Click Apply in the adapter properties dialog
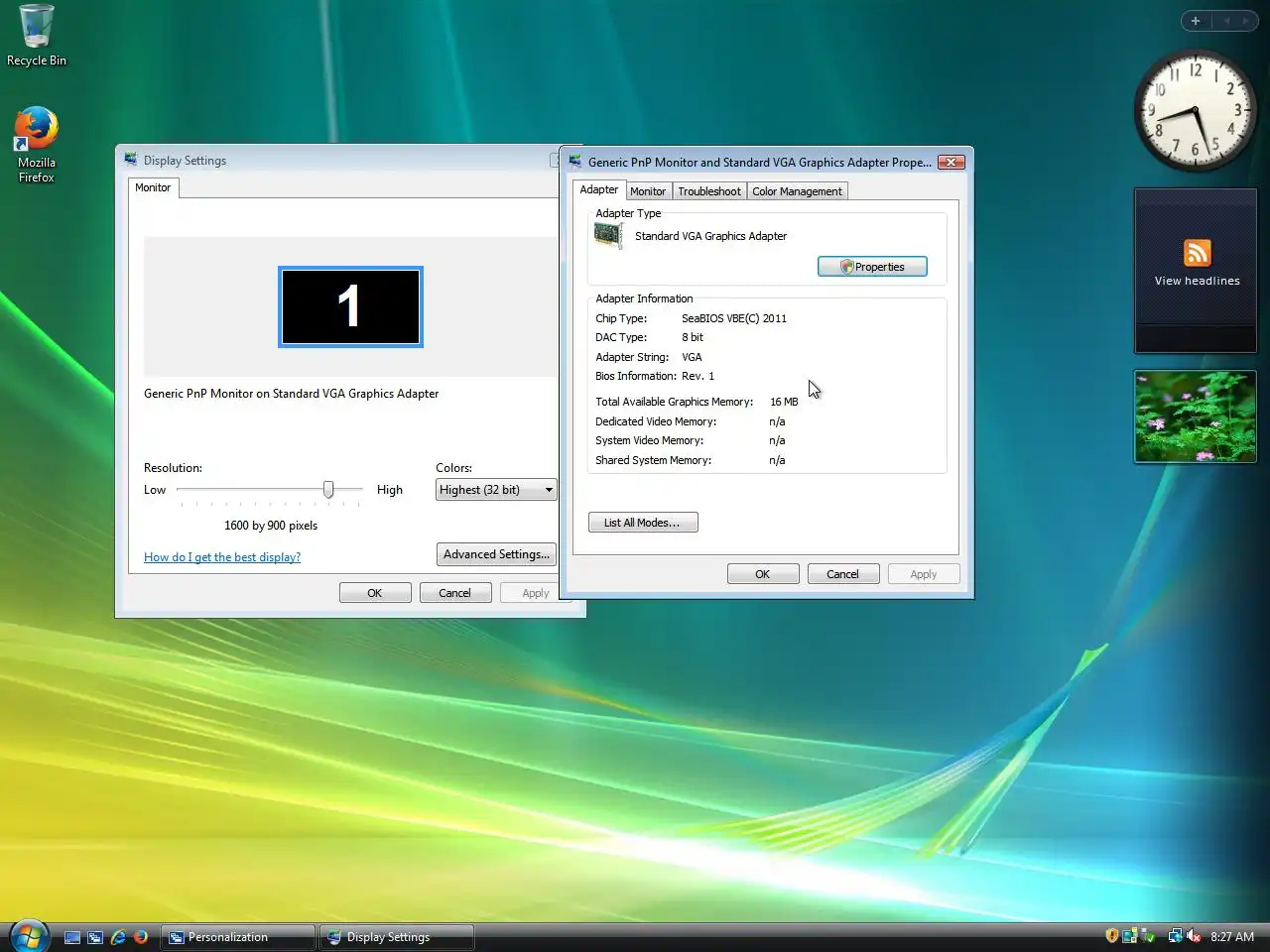Viewport: 1270px width, 952px height. coord(924,574)
